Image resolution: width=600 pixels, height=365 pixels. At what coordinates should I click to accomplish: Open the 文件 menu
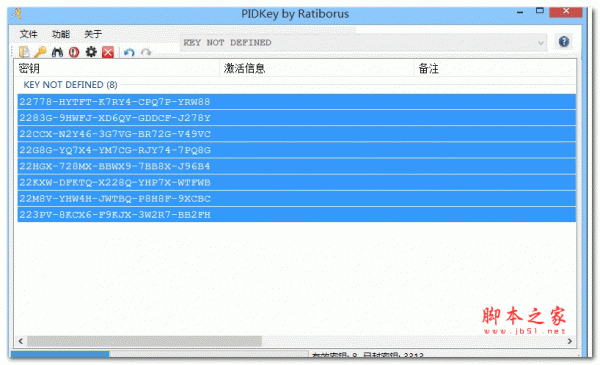pos(29,34)
